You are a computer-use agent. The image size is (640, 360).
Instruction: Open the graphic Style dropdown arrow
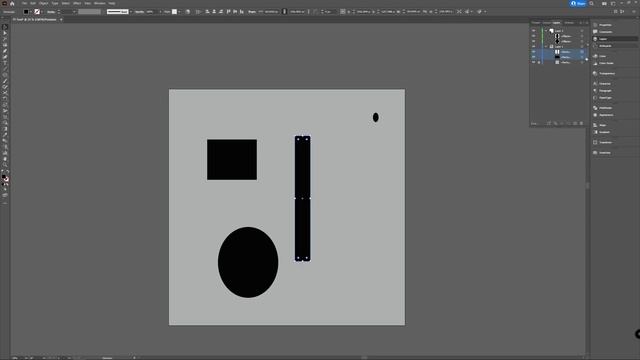point(180,12)
